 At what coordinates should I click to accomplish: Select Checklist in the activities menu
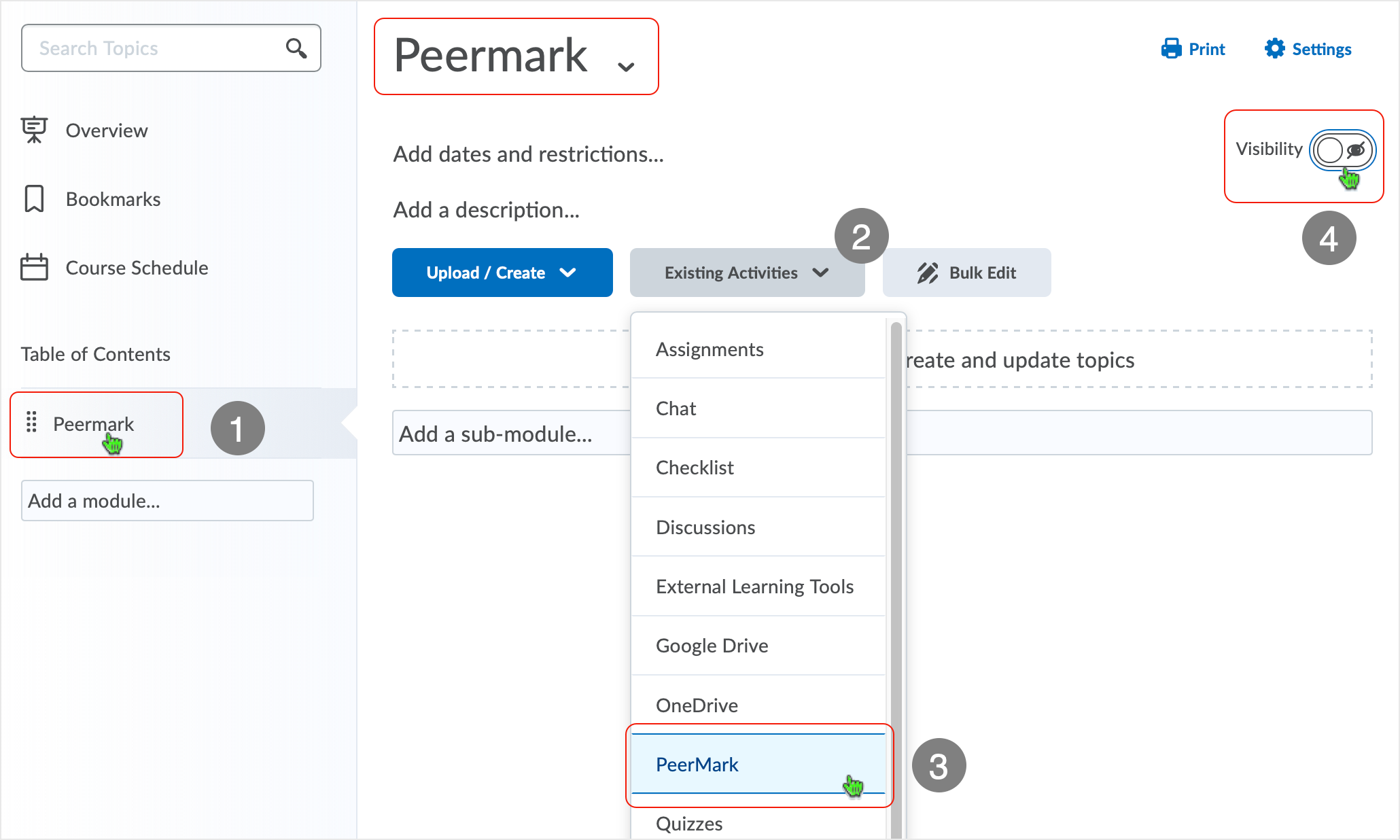pyautogui.click(x=758, y=468)
